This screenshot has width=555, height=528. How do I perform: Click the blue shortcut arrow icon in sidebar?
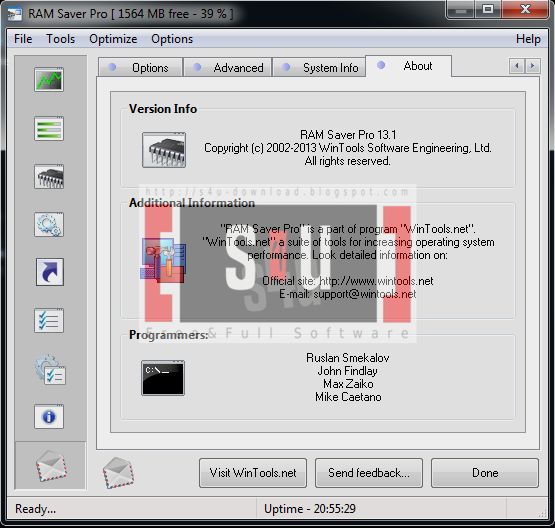(50, 272)
